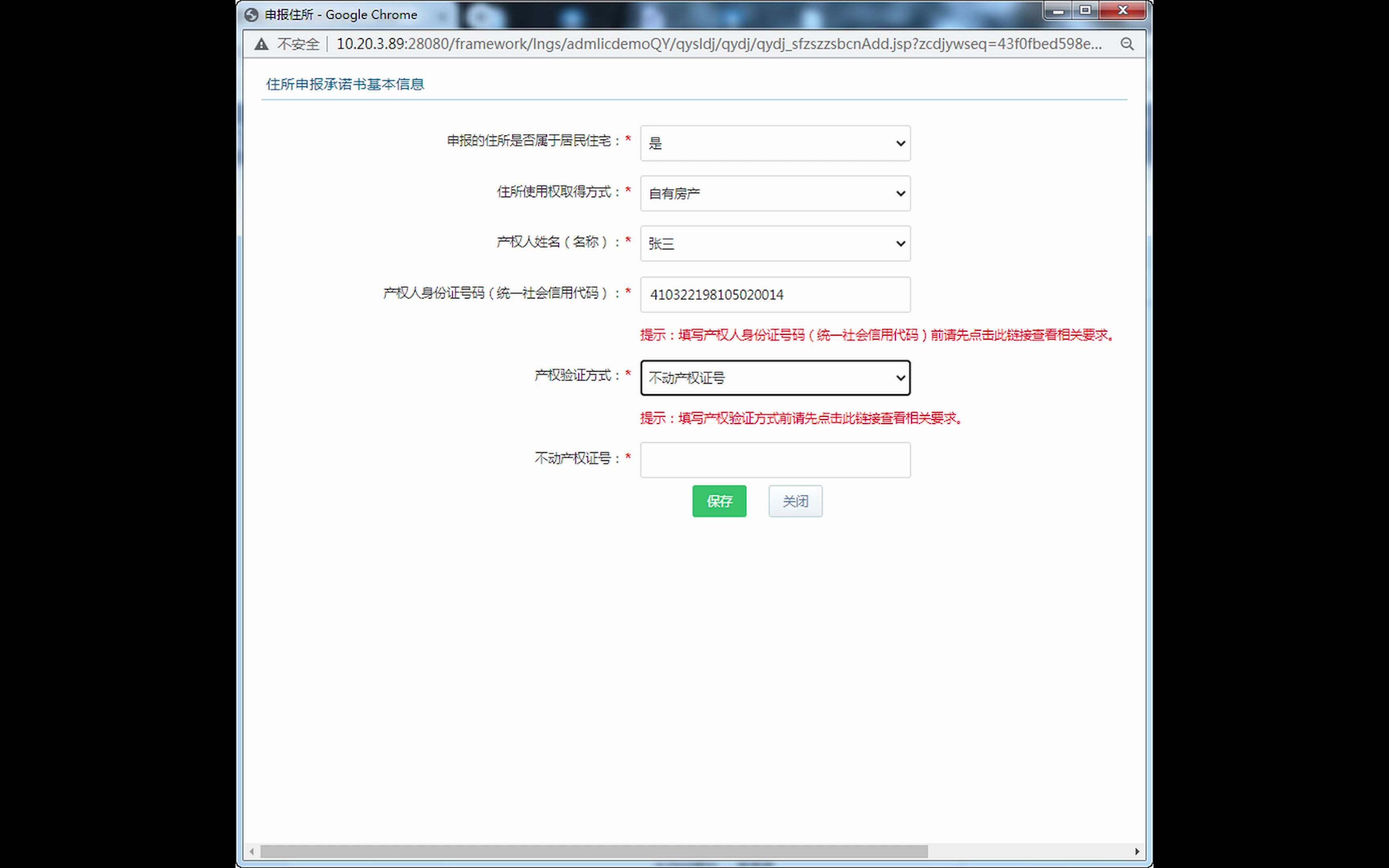
Task: Open the 产权人姓名 dropdown showing 张三
Action: point(775,244)
